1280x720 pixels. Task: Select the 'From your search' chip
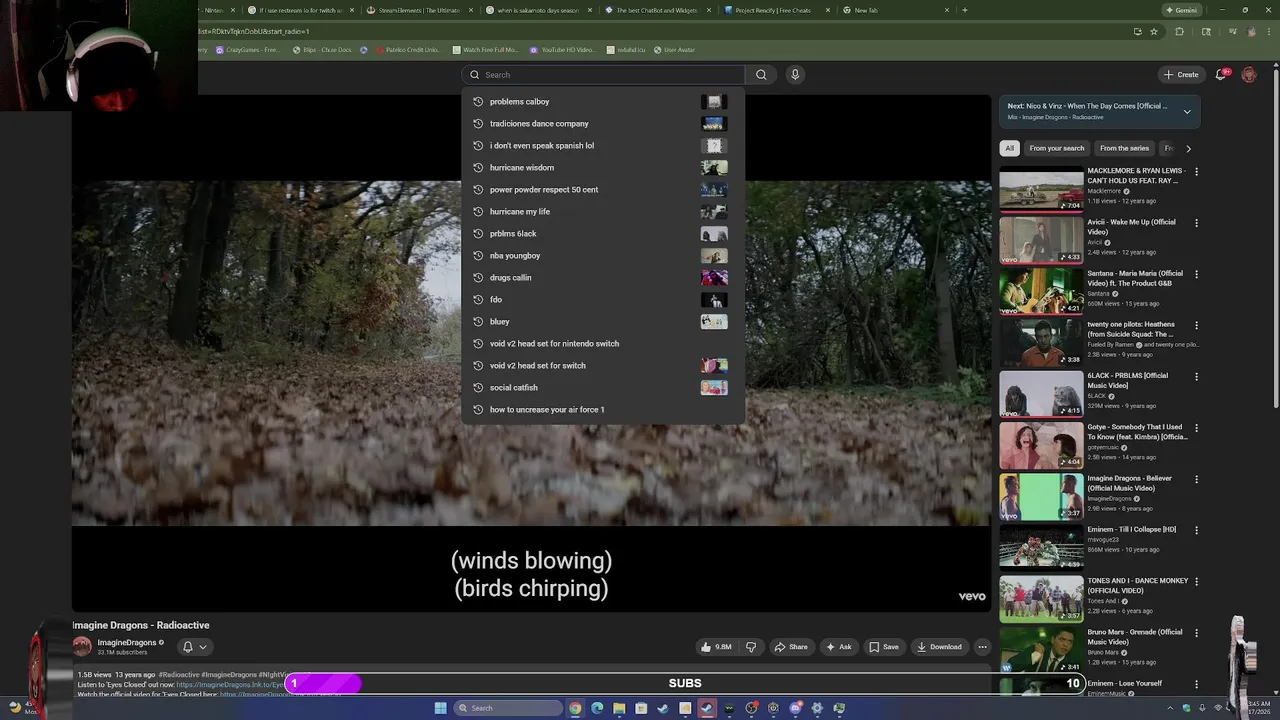[1056, 148]
